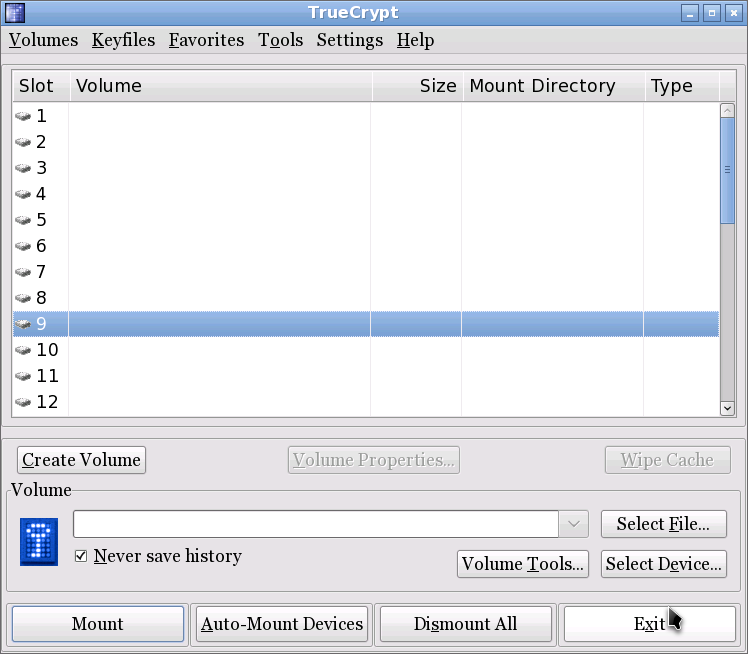The image size is (748, 654).
Task: Click the Wipe Cache button
Action: 667,460
